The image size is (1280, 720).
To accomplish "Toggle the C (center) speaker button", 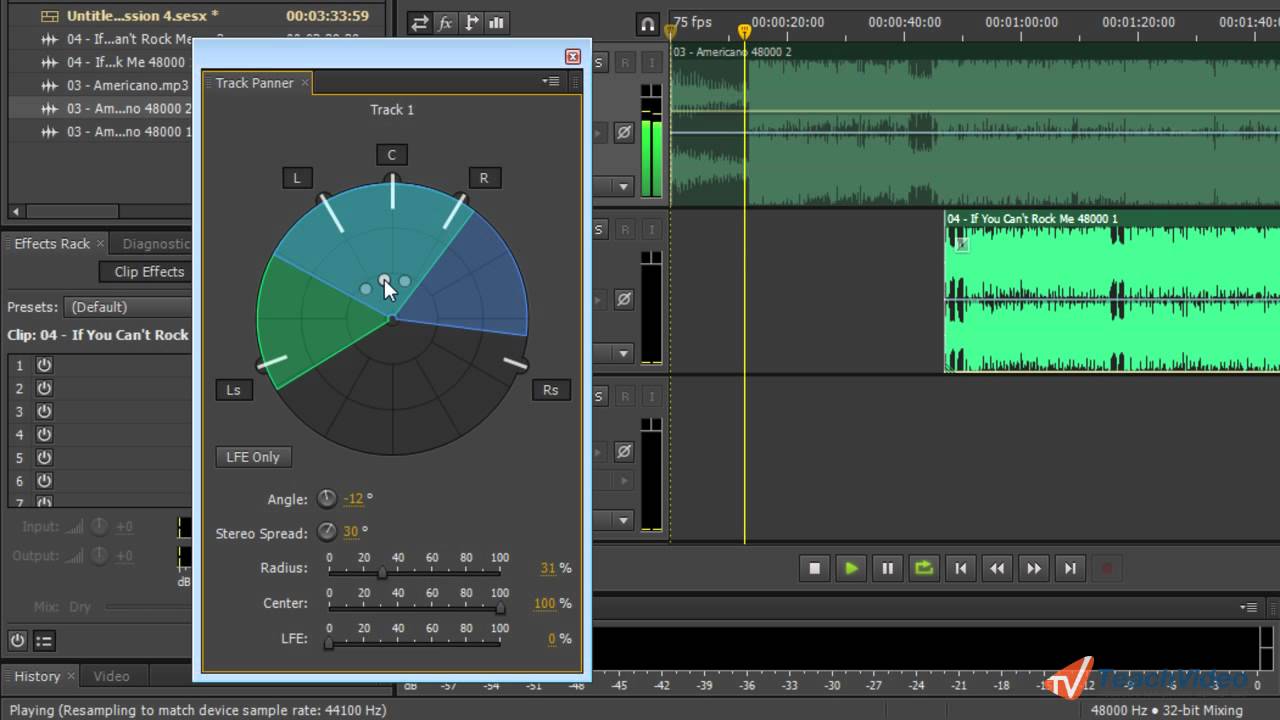I will click(392, 154).
